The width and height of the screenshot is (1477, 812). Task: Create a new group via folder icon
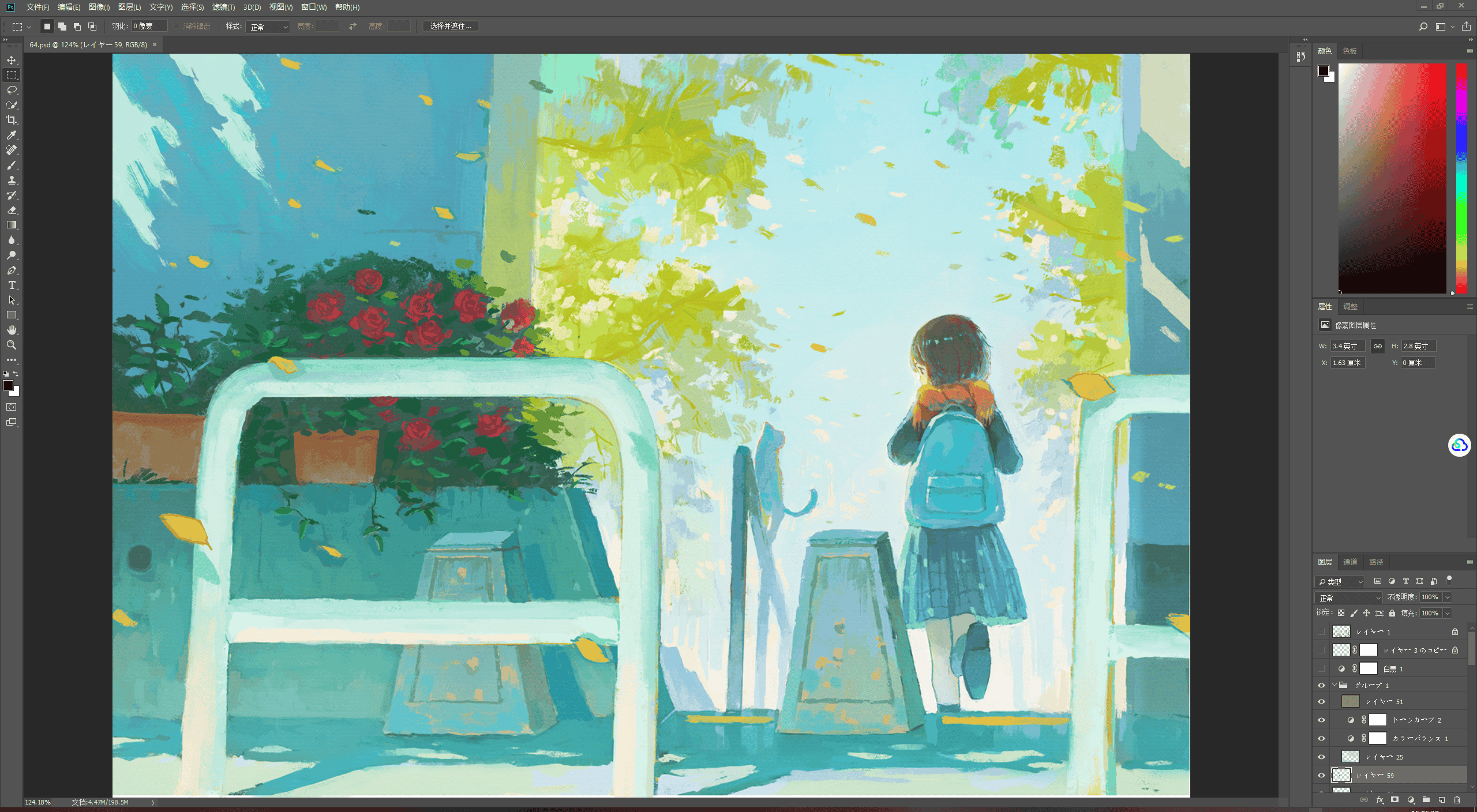[x=1426, y=800]
